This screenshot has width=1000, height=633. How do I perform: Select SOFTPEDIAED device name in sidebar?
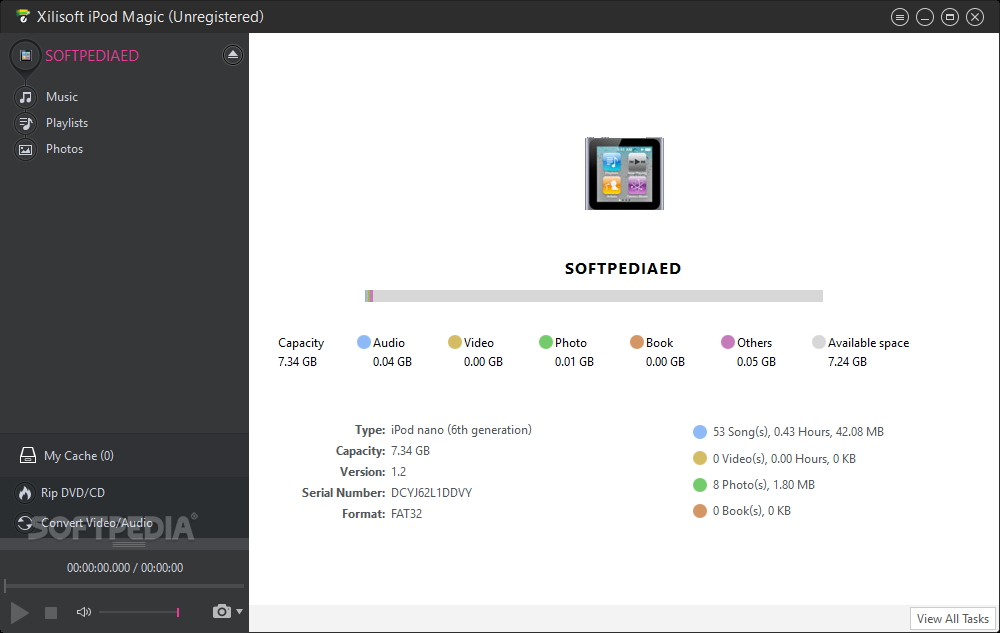(92, 56)
